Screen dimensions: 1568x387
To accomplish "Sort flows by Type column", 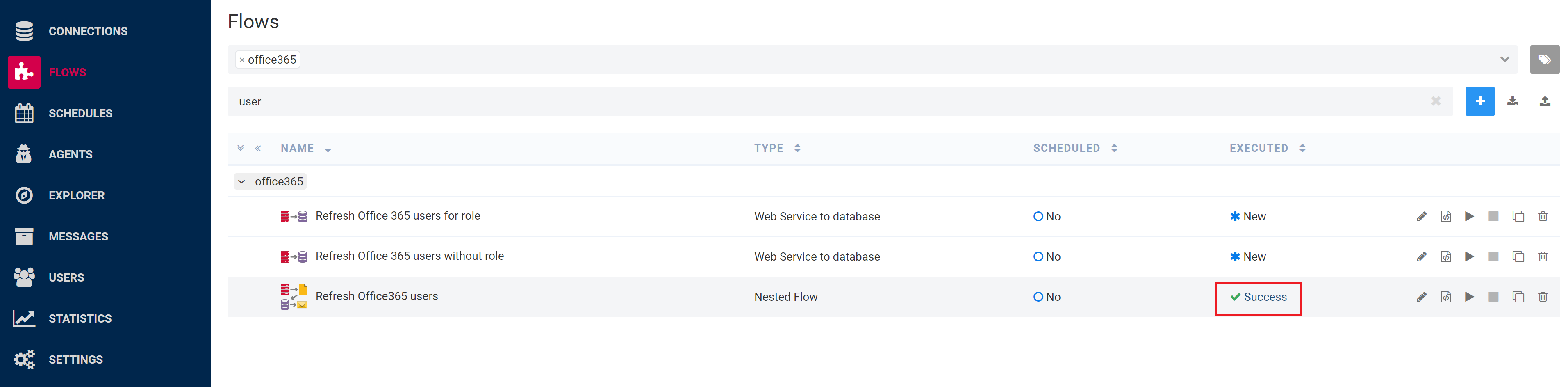I will point(777,148).
